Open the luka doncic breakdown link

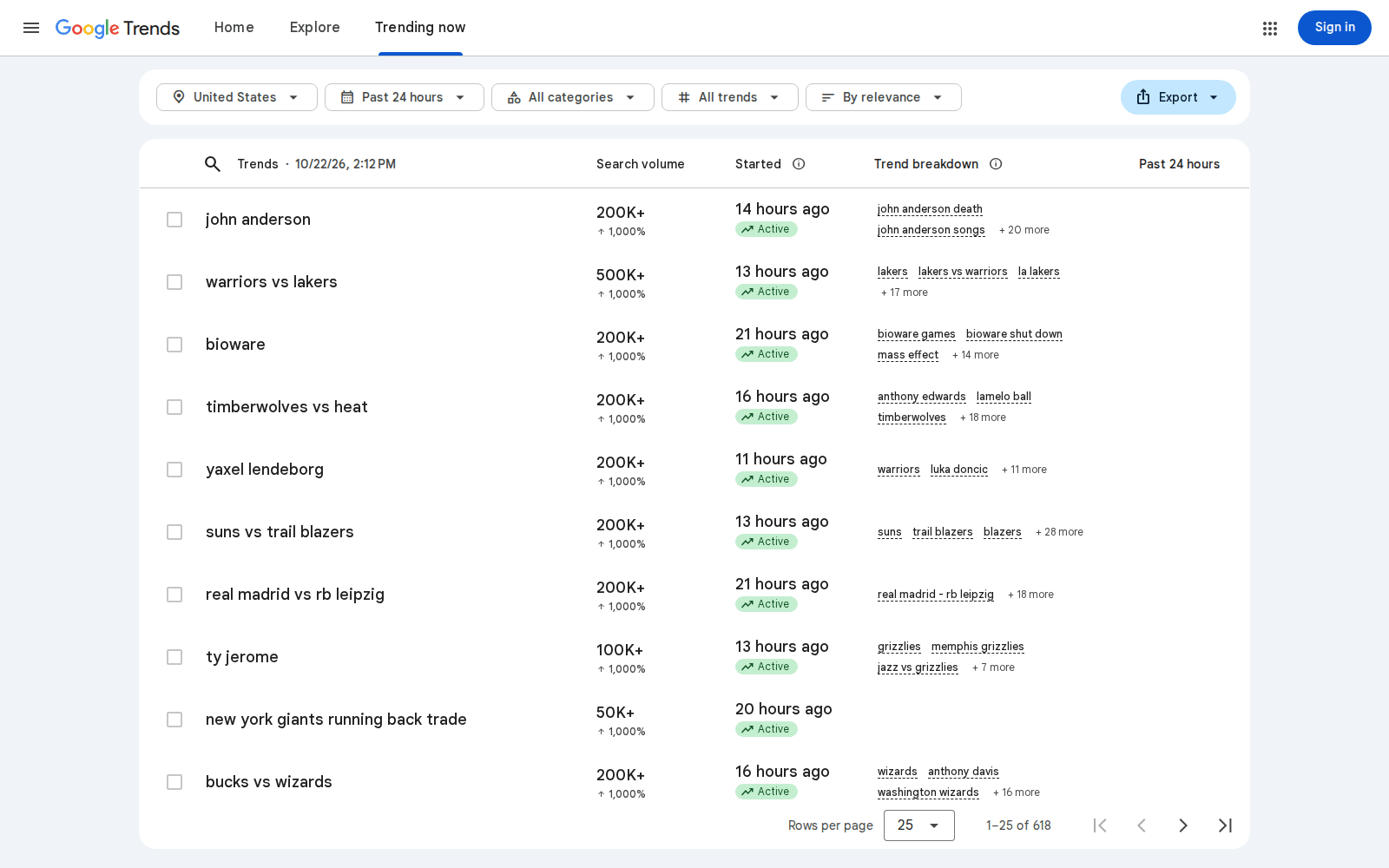(x=959, y=470)
